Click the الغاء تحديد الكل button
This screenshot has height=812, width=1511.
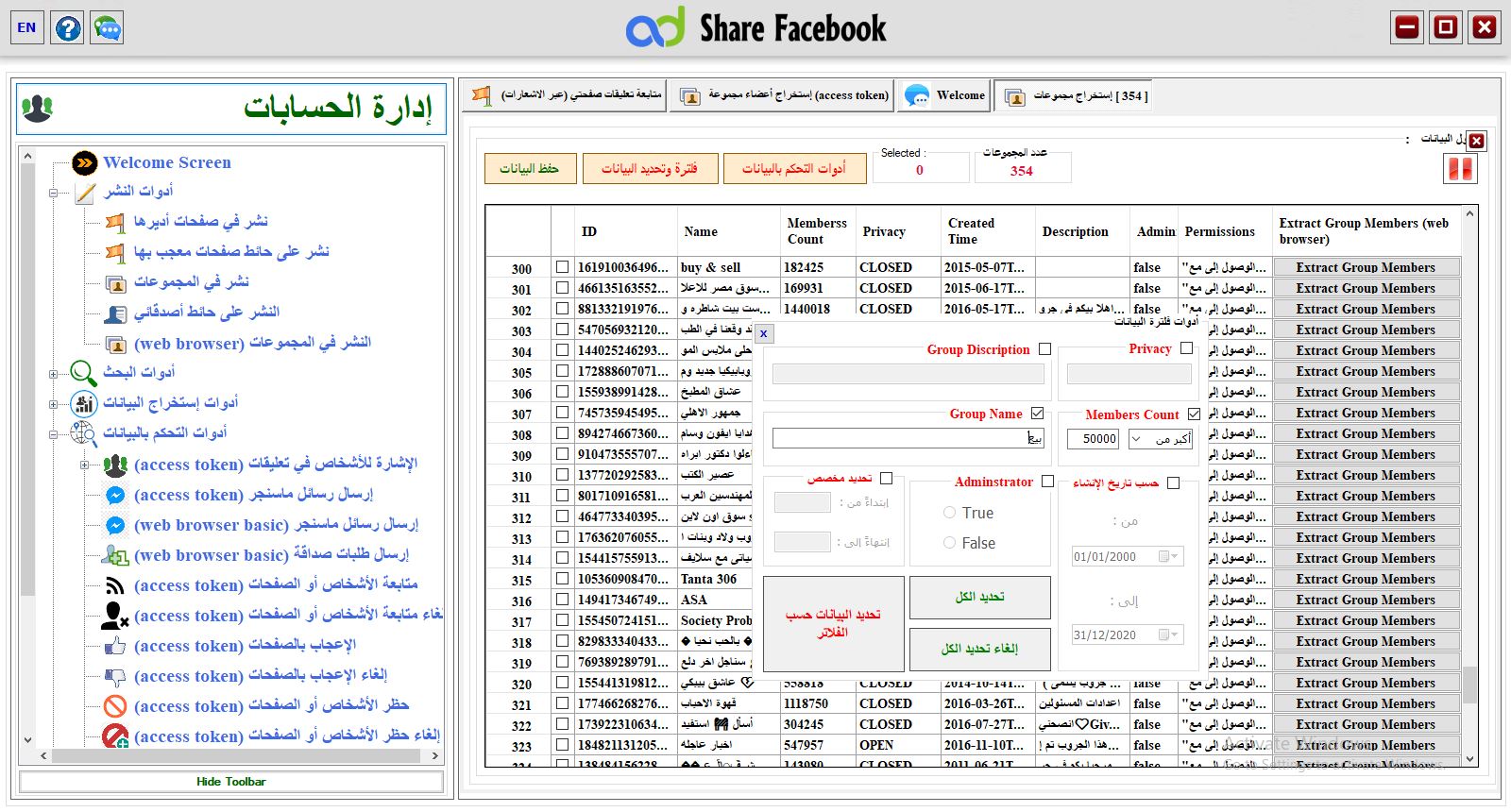(980, 649)
